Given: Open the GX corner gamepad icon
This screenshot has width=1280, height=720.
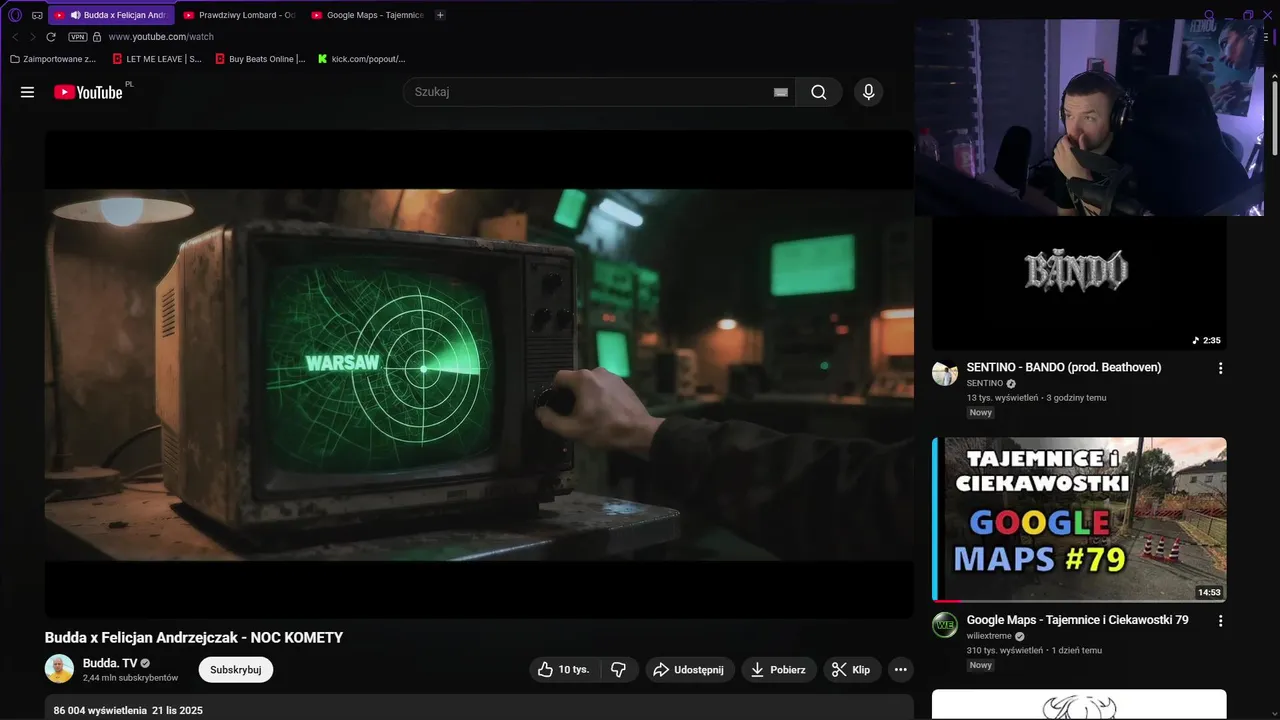Looking at the screenshot, I should [x=37, y=15].
